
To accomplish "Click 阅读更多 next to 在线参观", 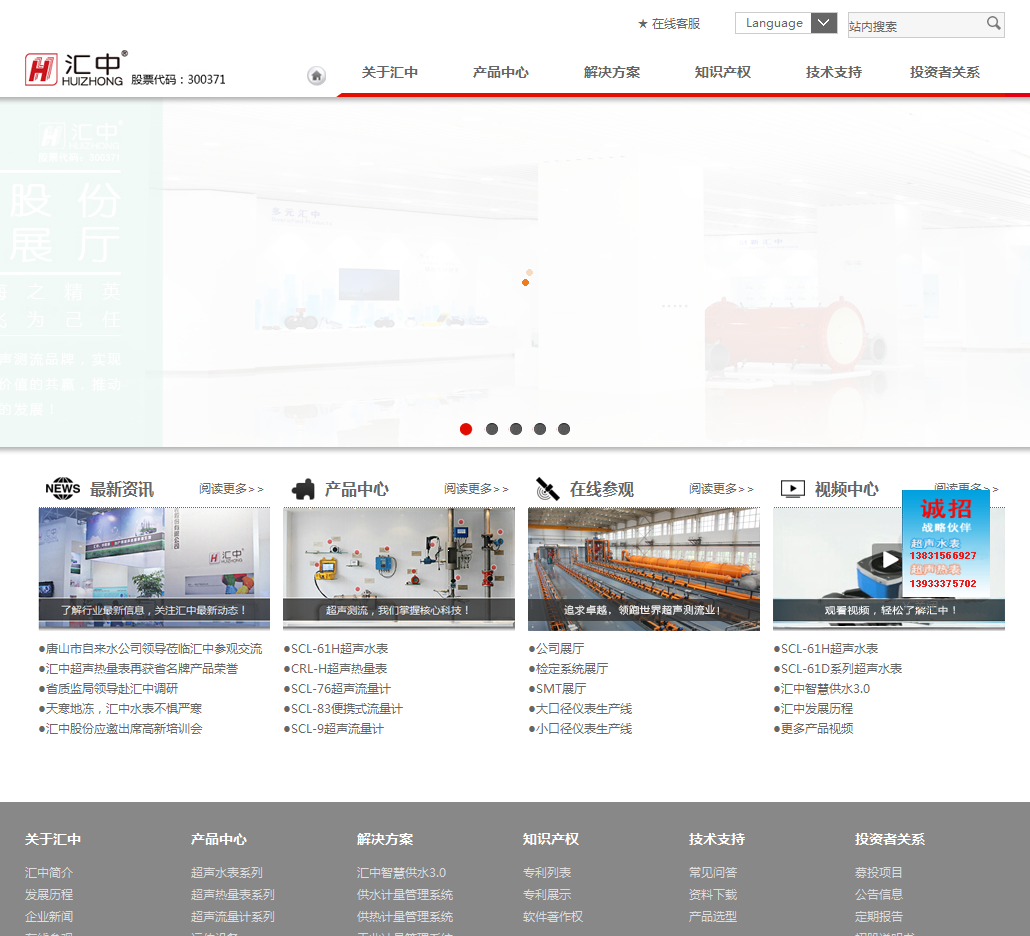I will (721, 489).
